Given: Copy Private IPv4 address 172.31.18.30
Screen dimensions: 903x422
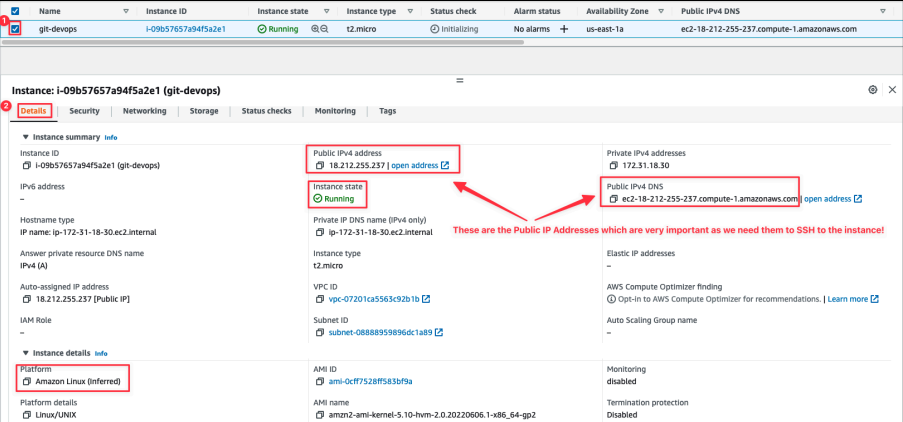Looking at the screenshot, I should click(613, 165).
